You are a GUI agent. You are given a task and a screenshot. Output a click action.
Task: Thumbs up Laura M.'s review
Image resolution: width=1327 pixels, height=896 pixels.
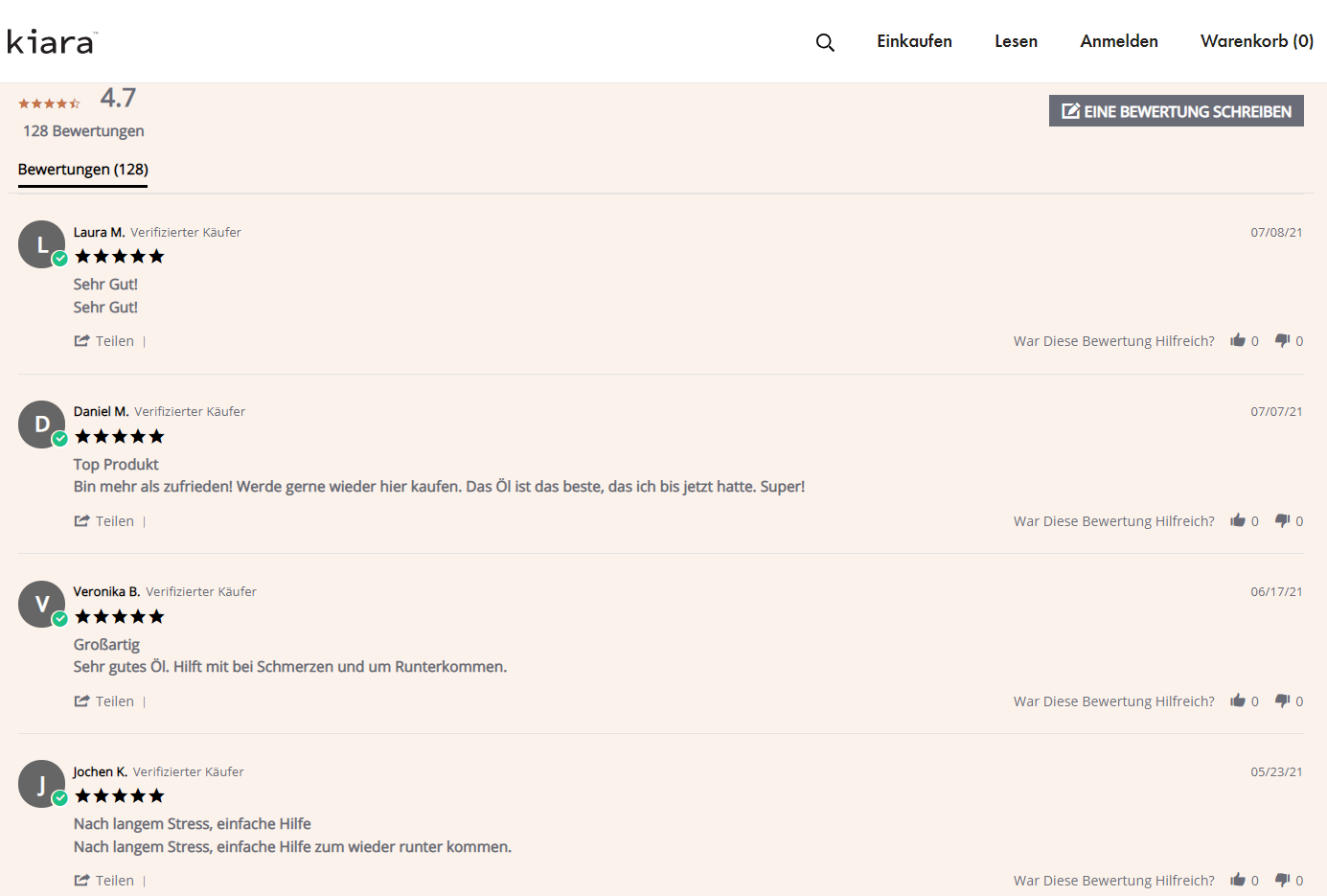[x=1238, y=340]
